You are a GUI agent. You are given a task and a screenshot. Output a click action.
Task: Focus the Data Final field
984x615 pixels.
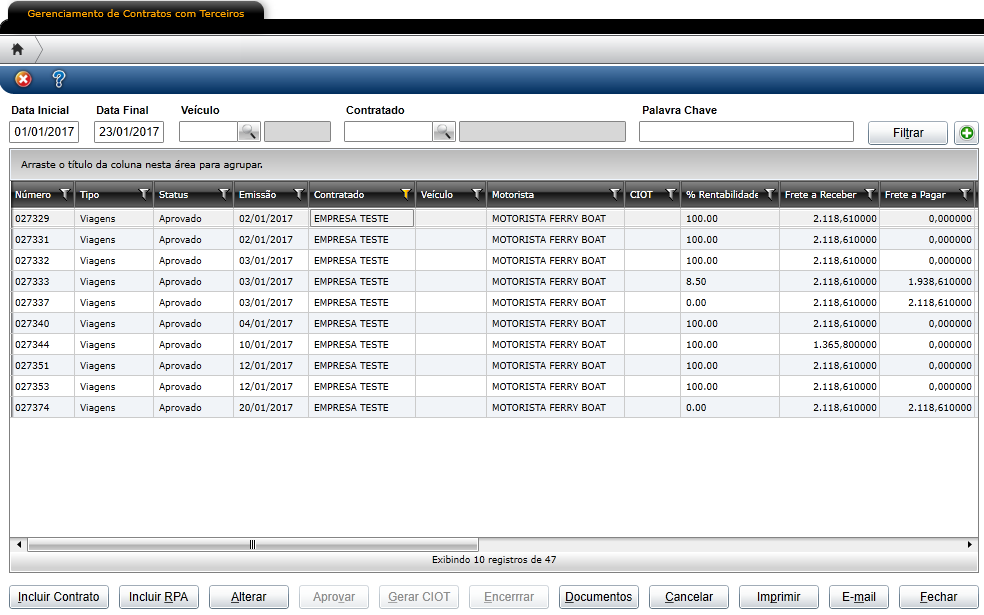click(x=129, y=132)
